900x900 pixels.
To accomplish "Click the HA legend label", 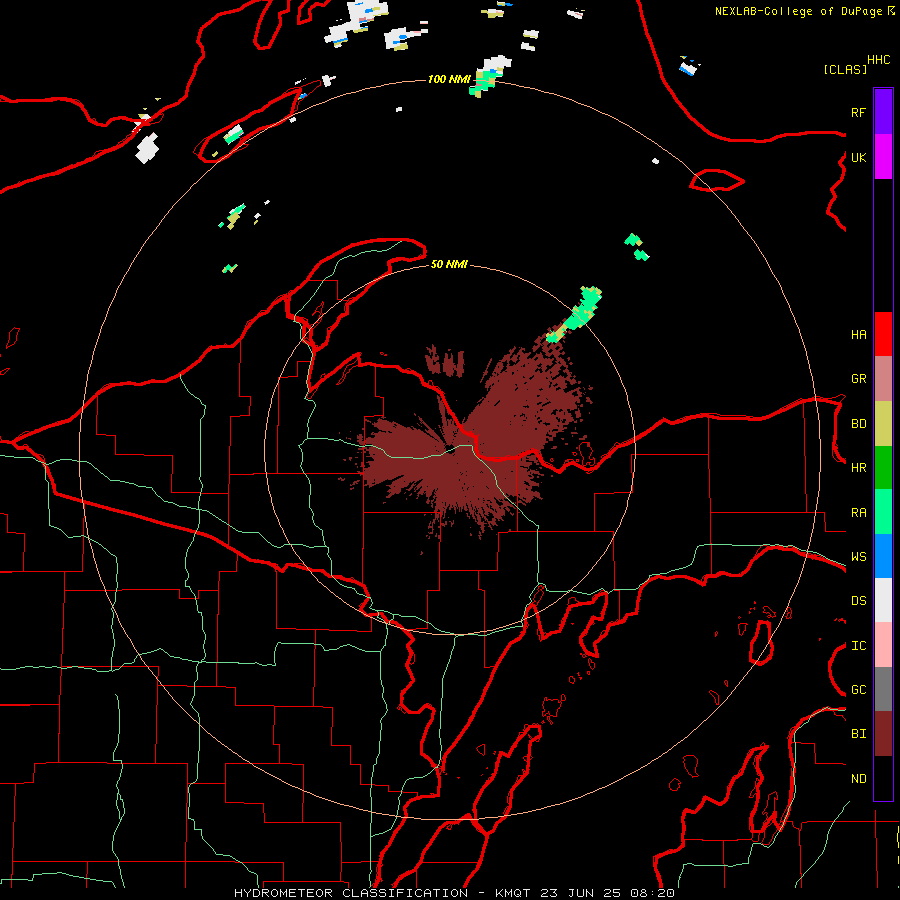I will [858, 335].
